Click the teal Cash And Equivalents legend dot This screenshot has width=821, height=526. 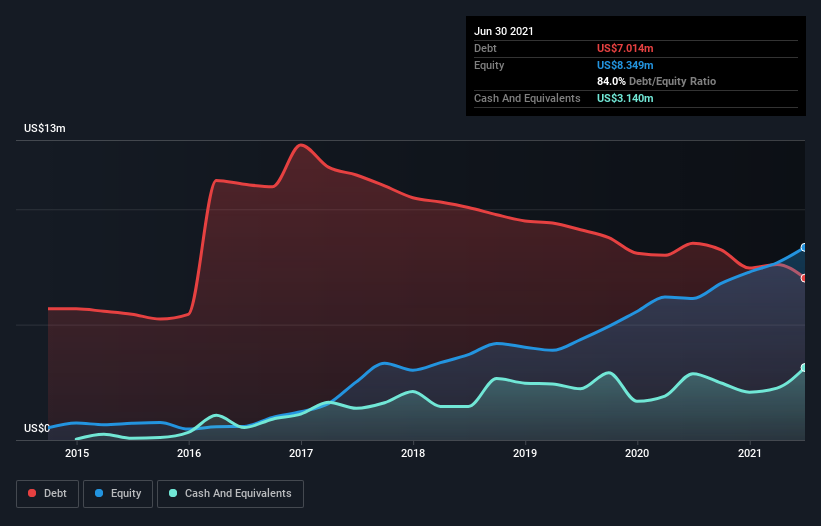click(173, 493)
